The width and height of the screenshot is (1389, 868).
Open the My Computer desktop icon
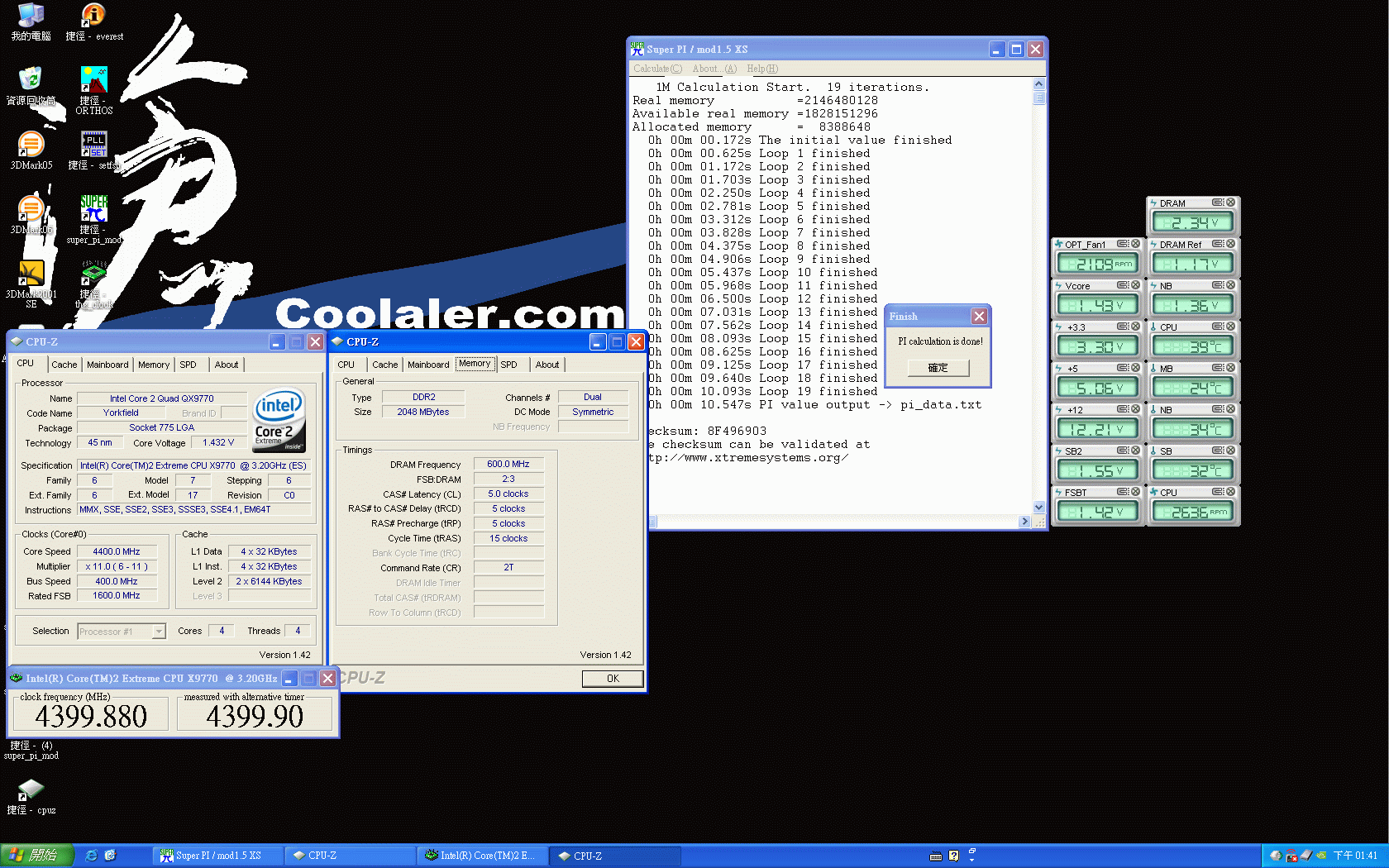tap(31, 21)
